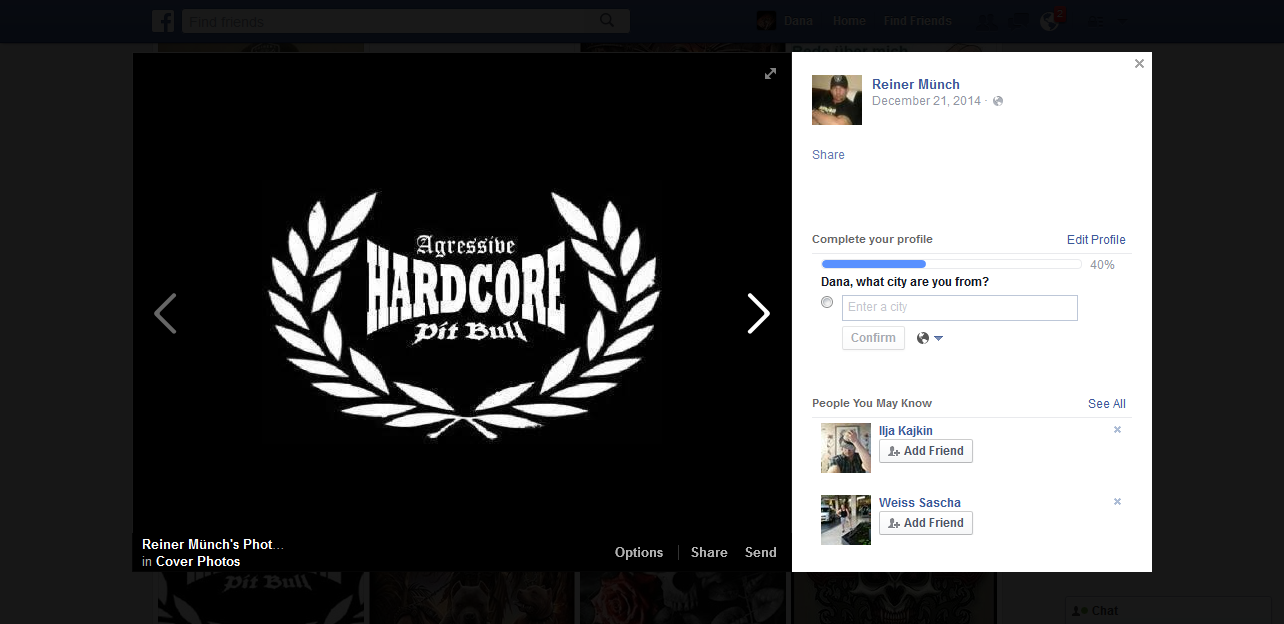This screenshot has width=1284, height=624.
Task: Click Send below the photo
Action: (761, 552)
